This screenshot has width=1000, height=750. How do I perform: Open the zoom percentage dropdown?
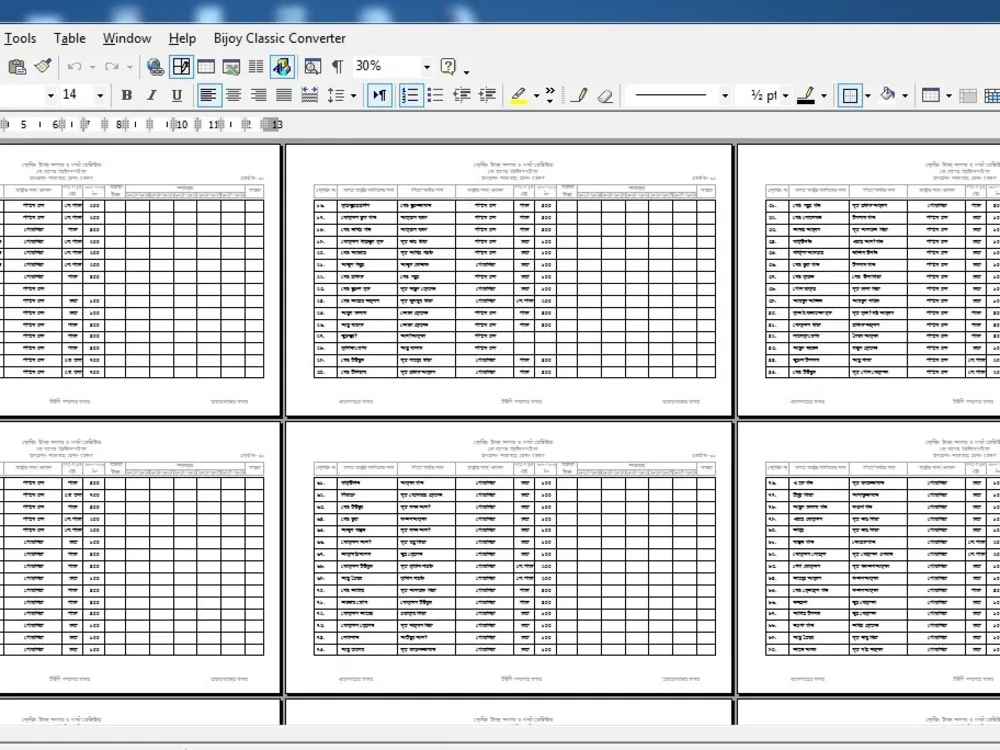point(427,66)
